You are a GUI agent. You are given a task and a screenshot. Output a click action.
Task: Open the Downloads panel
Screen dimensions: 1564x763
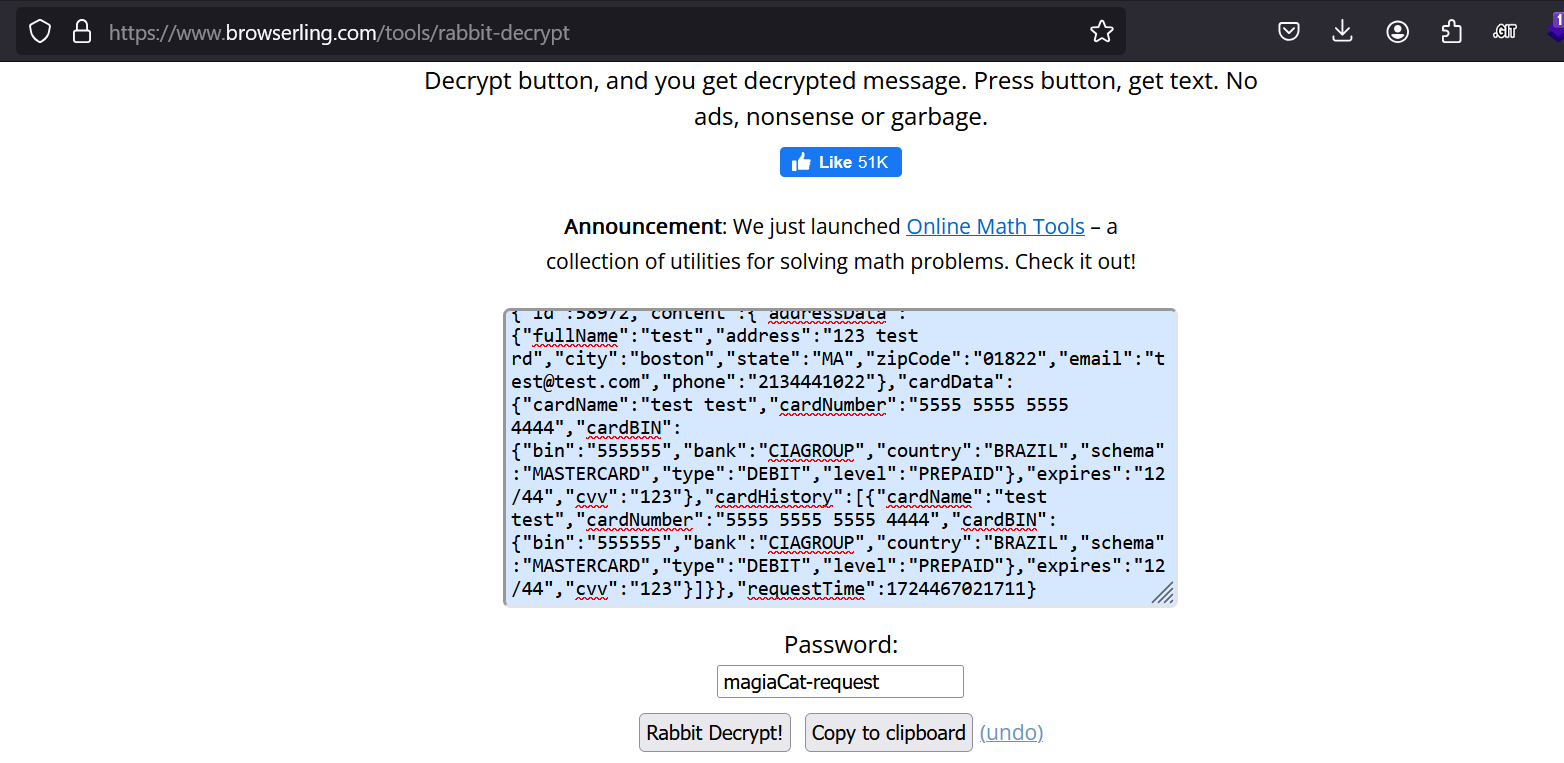point(1343,32)
